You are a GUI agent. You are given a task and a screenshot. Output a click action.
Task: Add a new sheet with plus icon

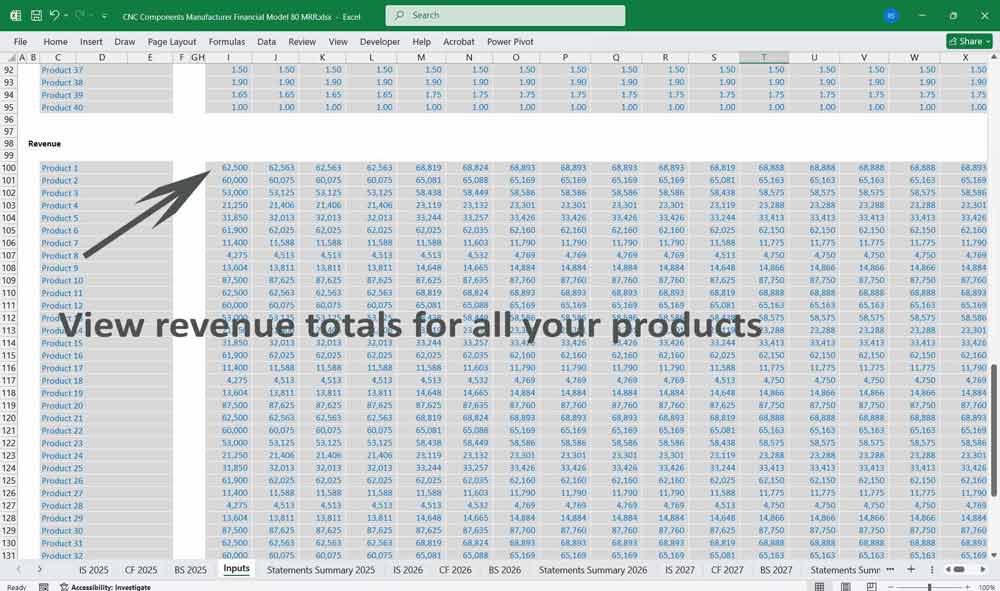click(911, 569)
